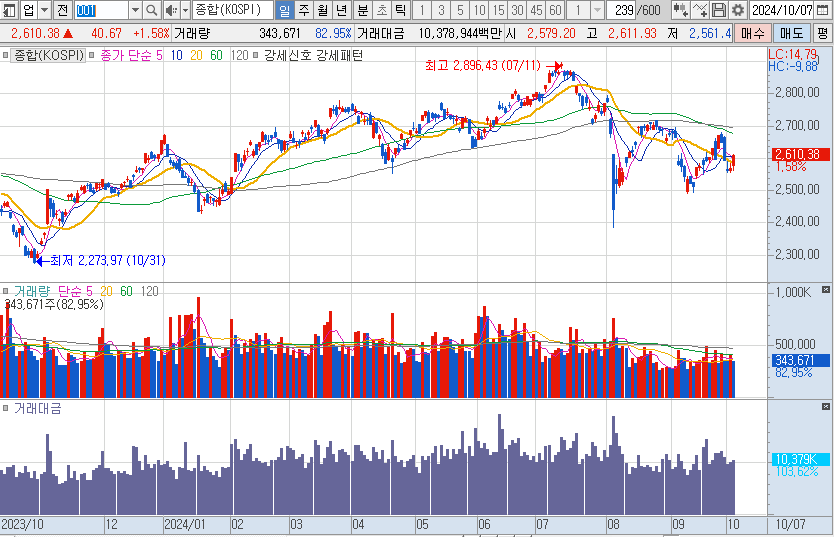Select the 60 interval button in toolbar
The height and width of the screenshot is (537, 834).
click(555, 10)
